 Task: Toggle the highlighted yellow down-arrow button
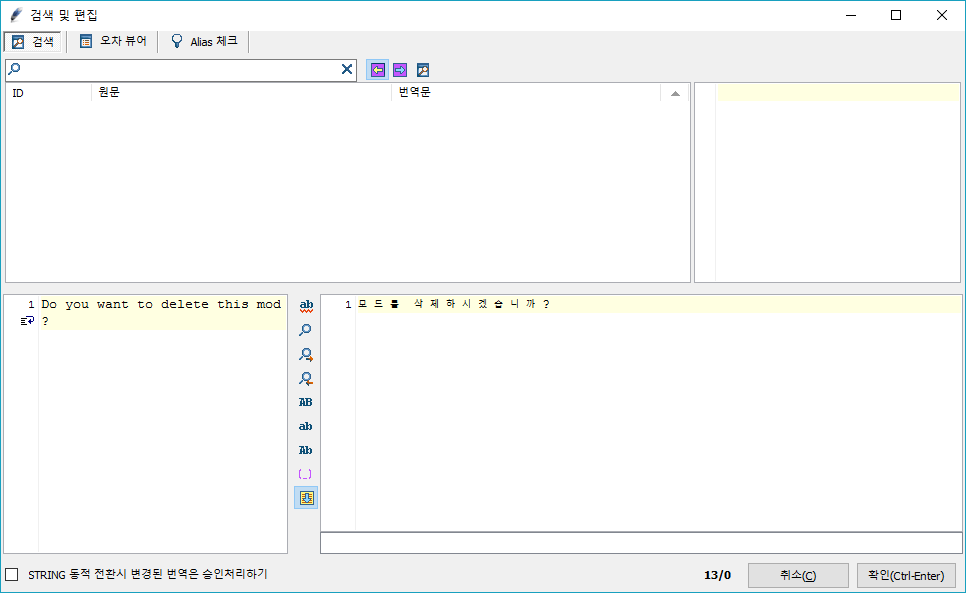click(306, 497)
